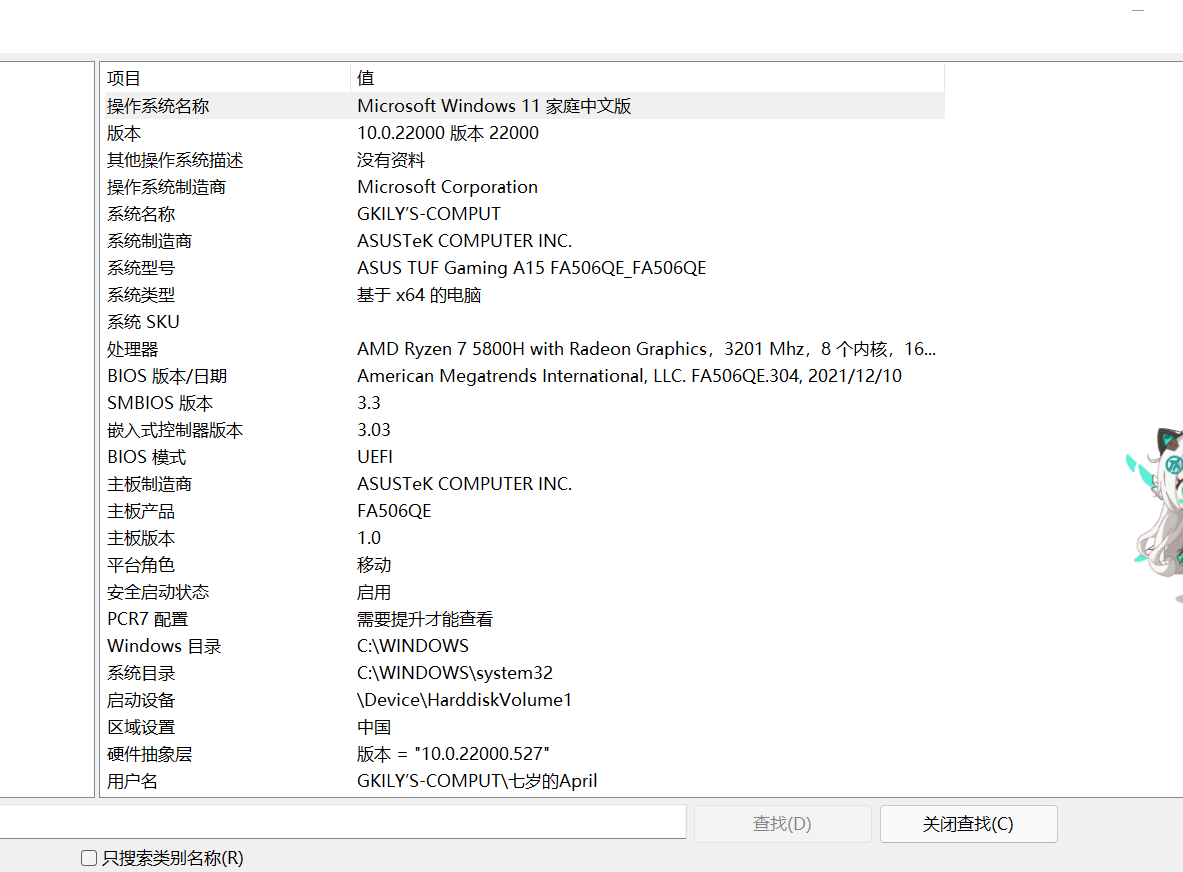1183x872 pixels.
Task: Click the AMD Ryzen 7 5800H processor value
Action: [646, 349]
